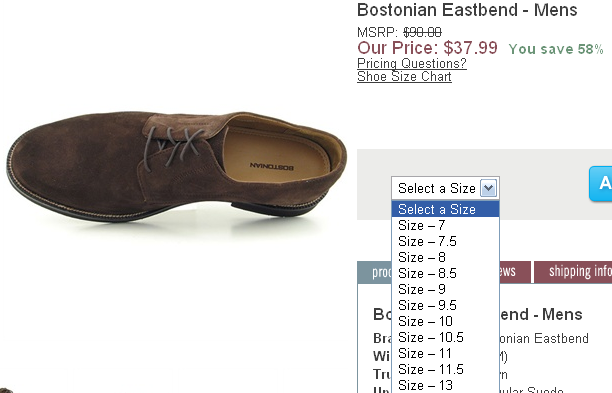The image size is (612, 393).
Task: Click the brown suede shoe image
Action: tap(176, 167)
